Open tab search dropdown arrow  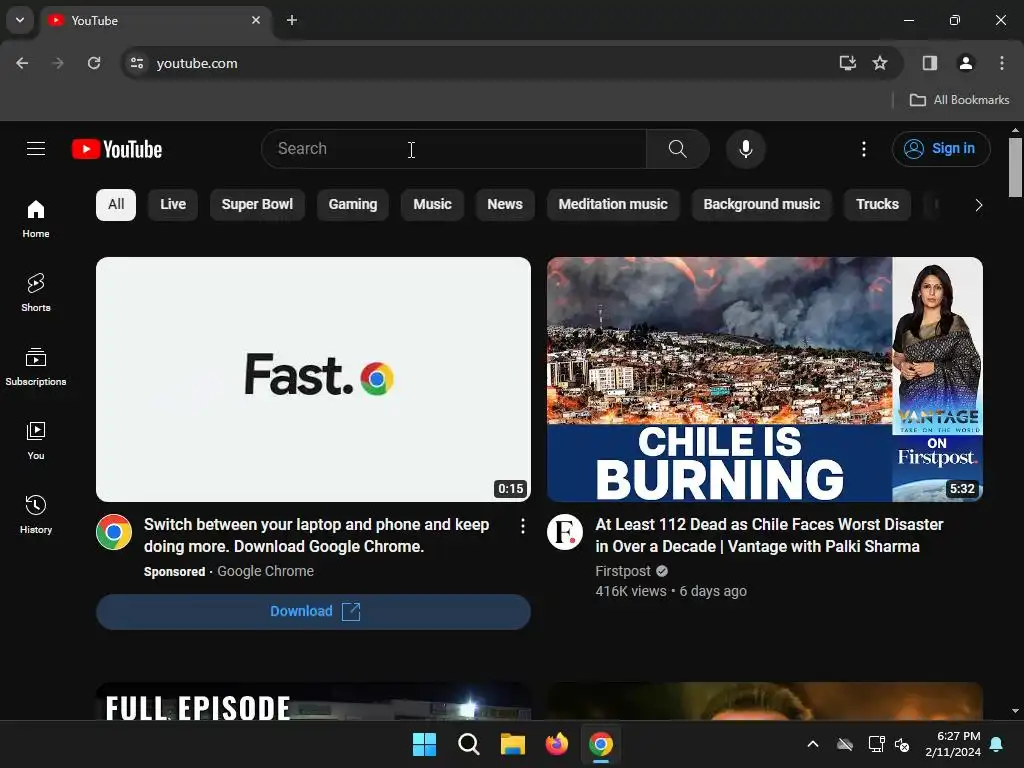20,20
